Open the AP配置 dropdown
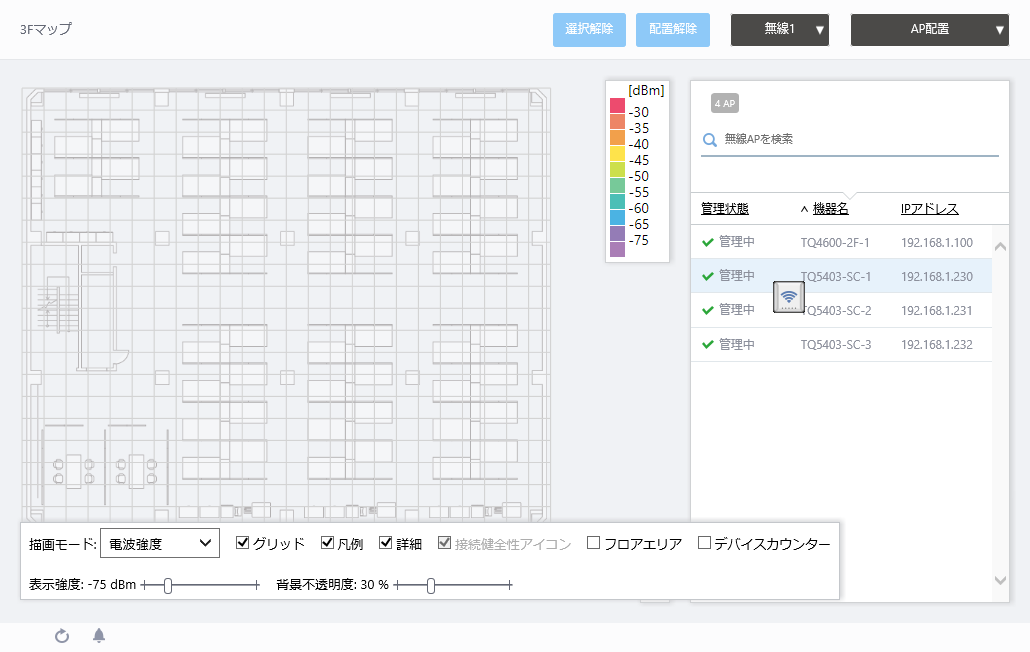This screenshot has width=1030, height=652. point(929,30)
